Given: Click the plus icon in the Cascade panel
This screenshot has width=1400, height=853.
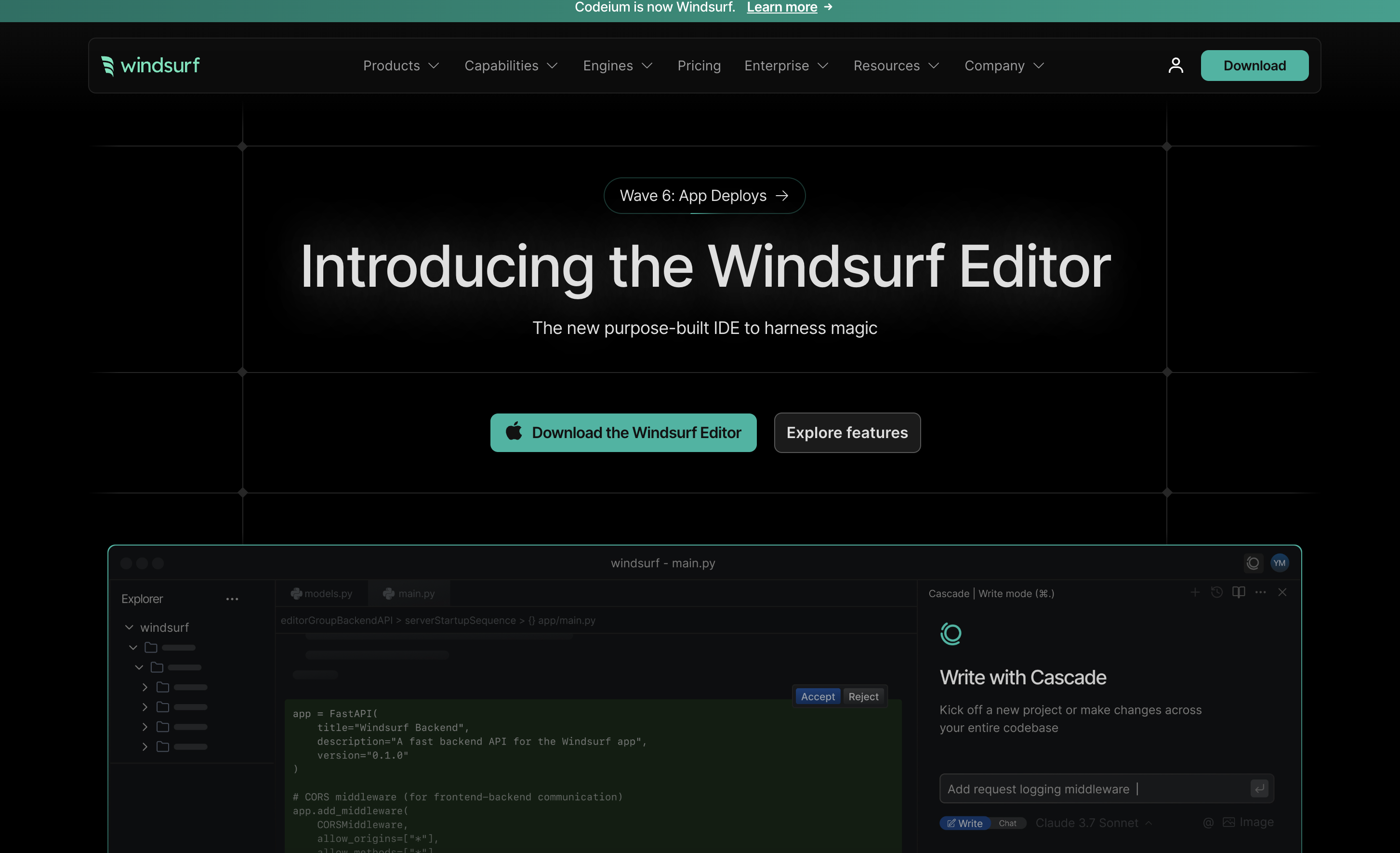Looking at the screenshot, I should pyautogui.click(x=1195, y=592).
